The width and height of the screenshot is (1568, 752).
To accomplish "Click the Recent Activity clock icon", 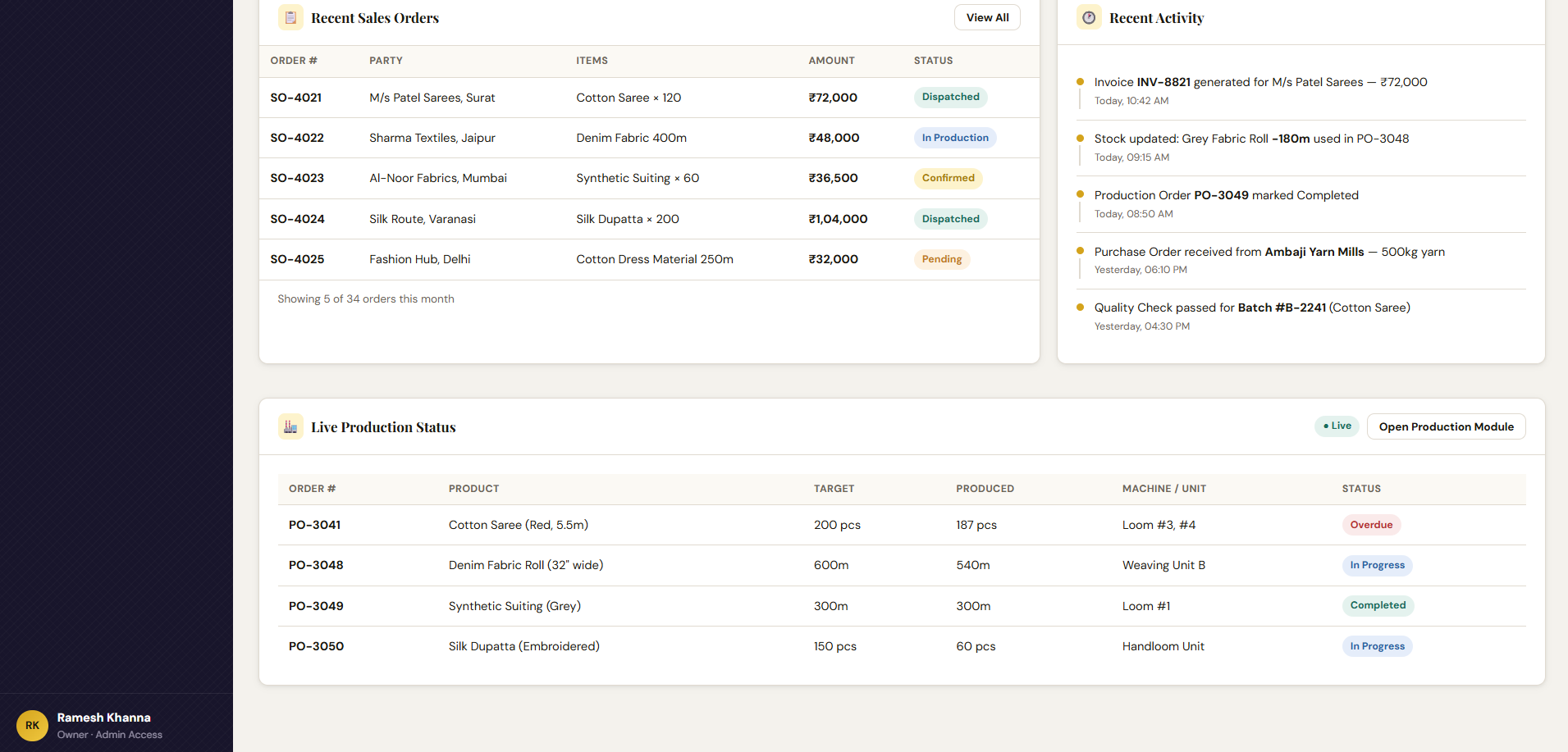I will [x=1089, y=17].
